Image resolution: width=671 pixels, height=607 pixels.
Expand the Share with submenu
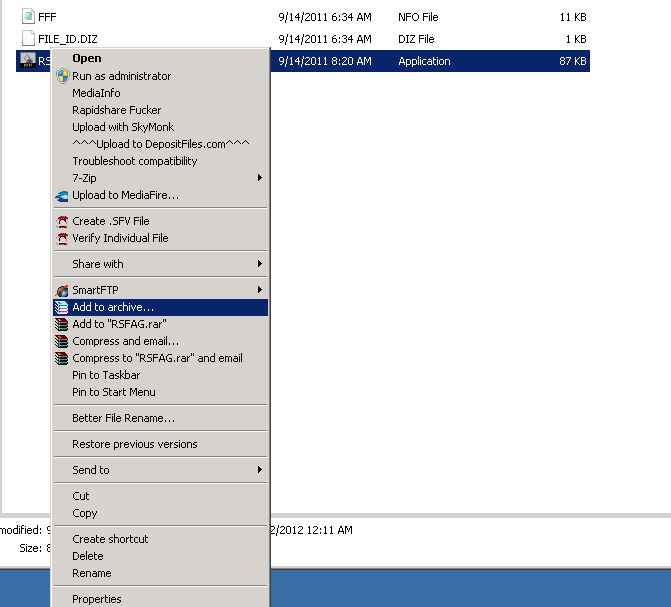point(260,264)
